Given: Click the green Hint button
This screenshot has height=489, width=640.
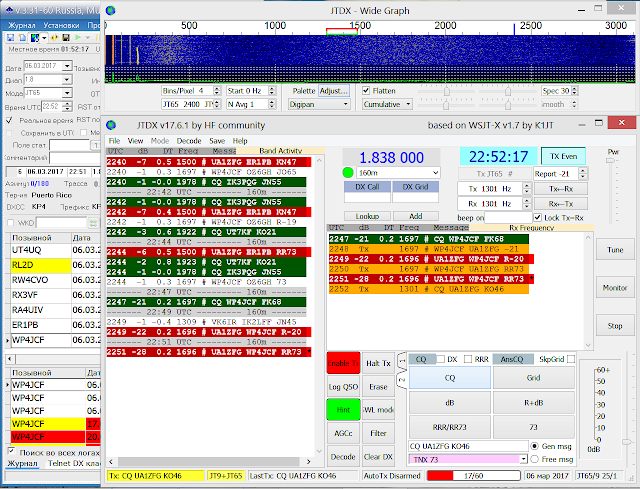Looking at the screenshot, I should tap(343, 409).
